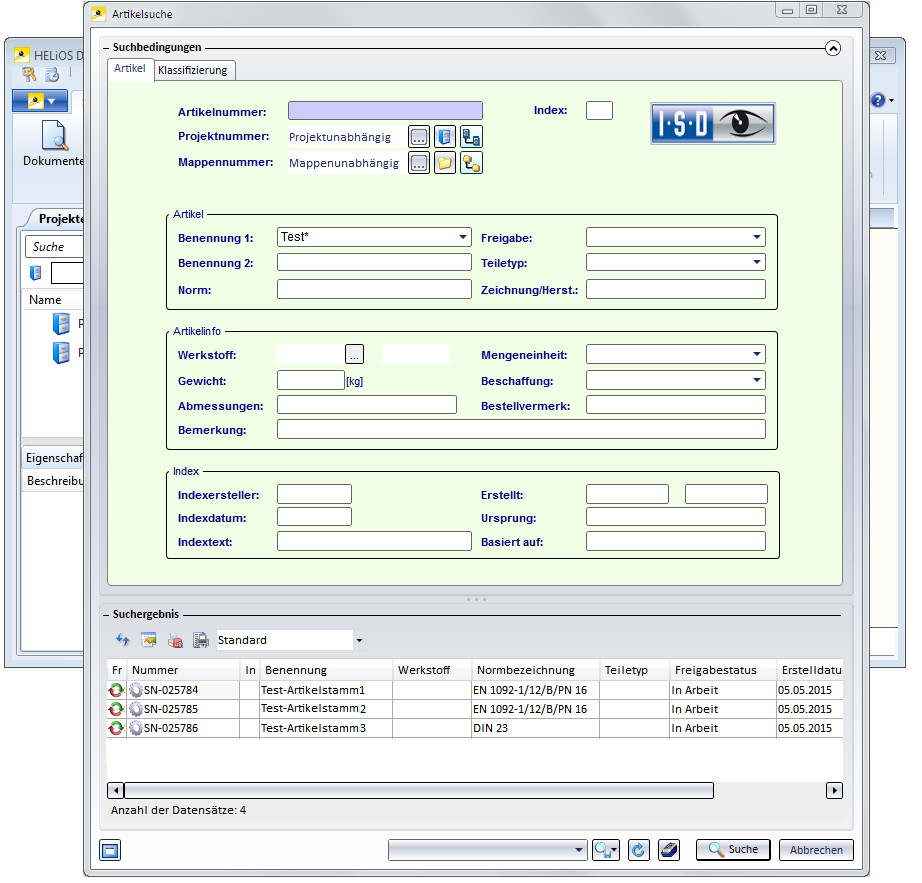This screenshot has height=883, width=922.
Task: Click the folder structure icon beside Mappennummer
Action: (471, 163)
